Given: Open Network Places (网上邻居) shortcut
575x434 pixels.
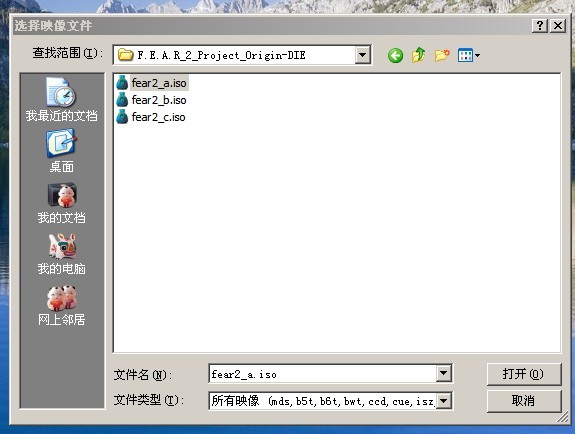Looking at the screenshot, I should [62, 305].
